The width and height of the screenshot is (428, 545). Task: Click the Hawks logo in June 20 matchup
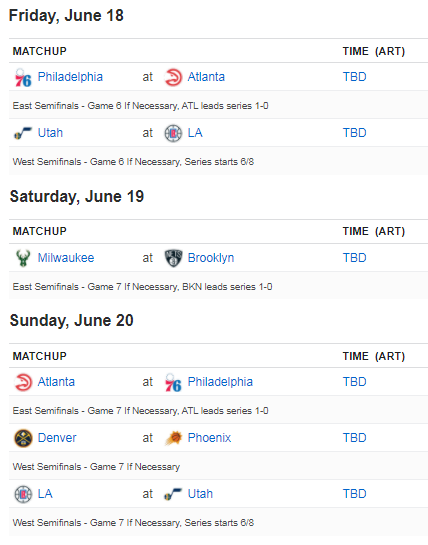coord(23,382)
